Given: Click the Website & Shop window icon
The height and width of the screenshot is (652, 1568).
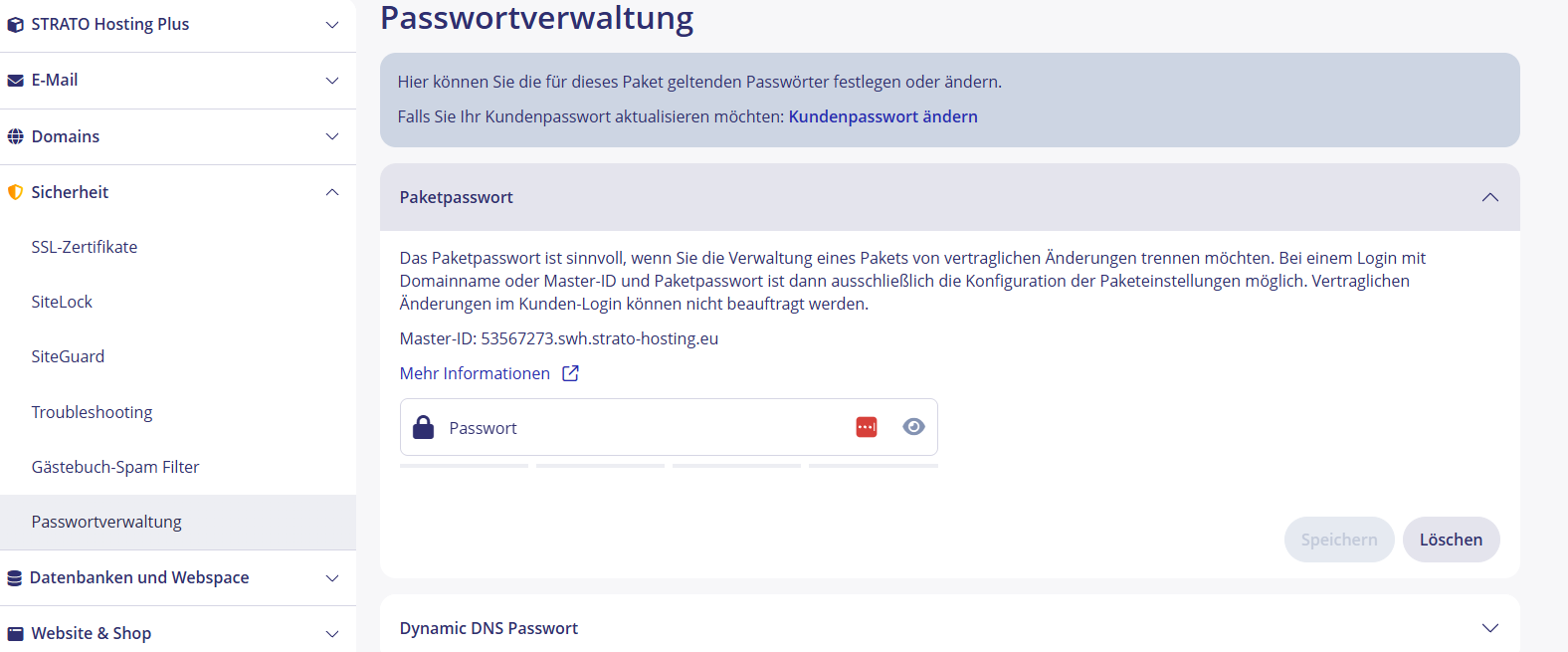Looking at the screenshot, I should [16, 634].
